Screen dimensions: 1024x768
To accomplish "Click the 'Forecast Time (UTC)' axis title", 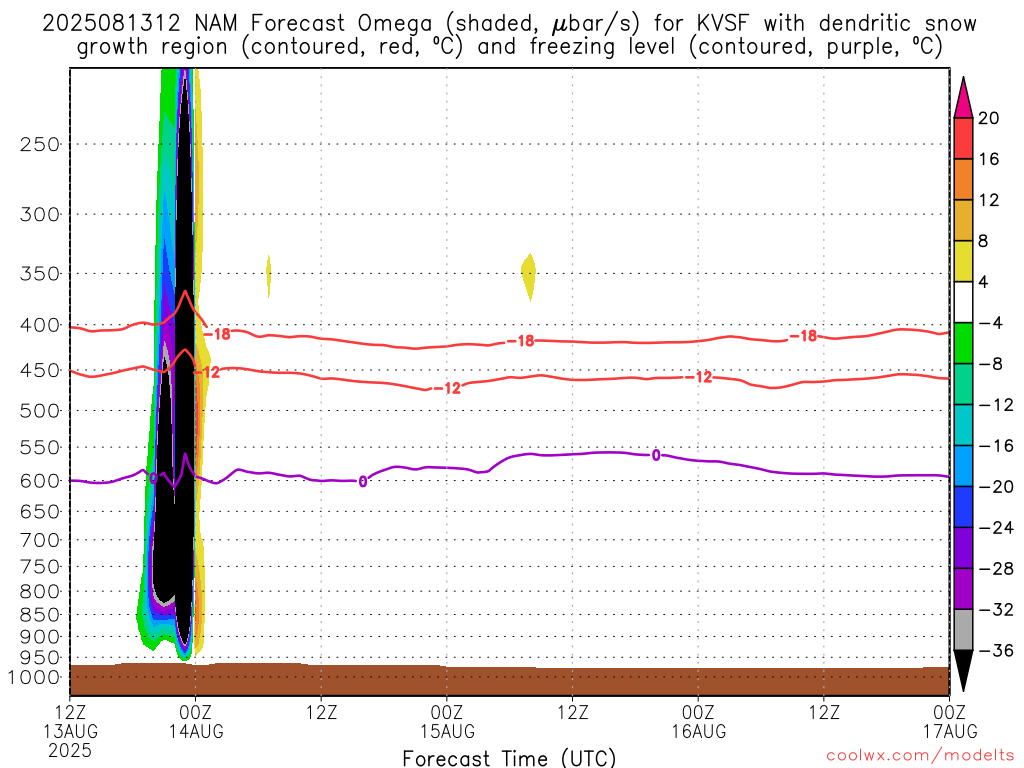I will 509,758.
